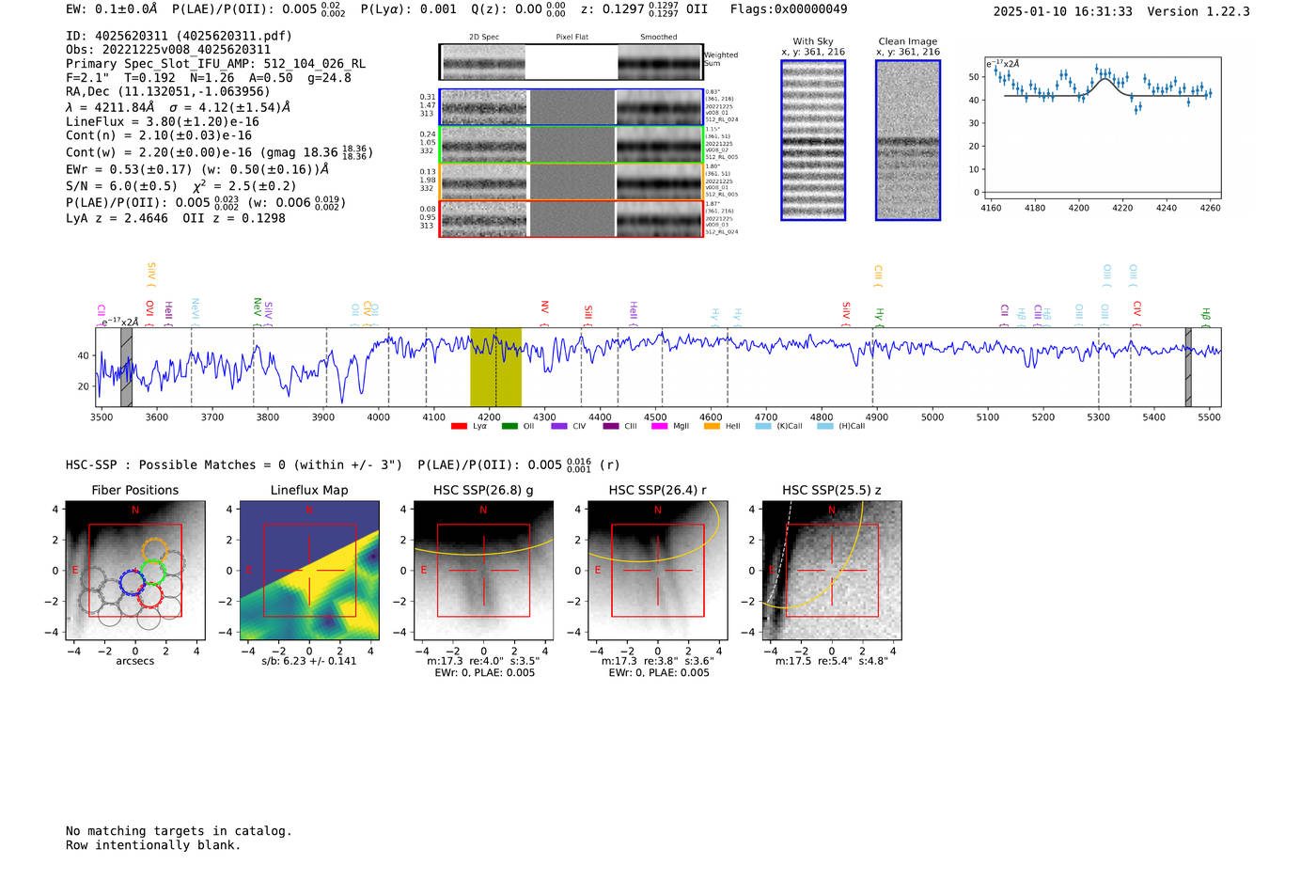1316x896 pixels.
Task: Click the red 'NV' line label above spectrum
Action: [x=544, y=307]
